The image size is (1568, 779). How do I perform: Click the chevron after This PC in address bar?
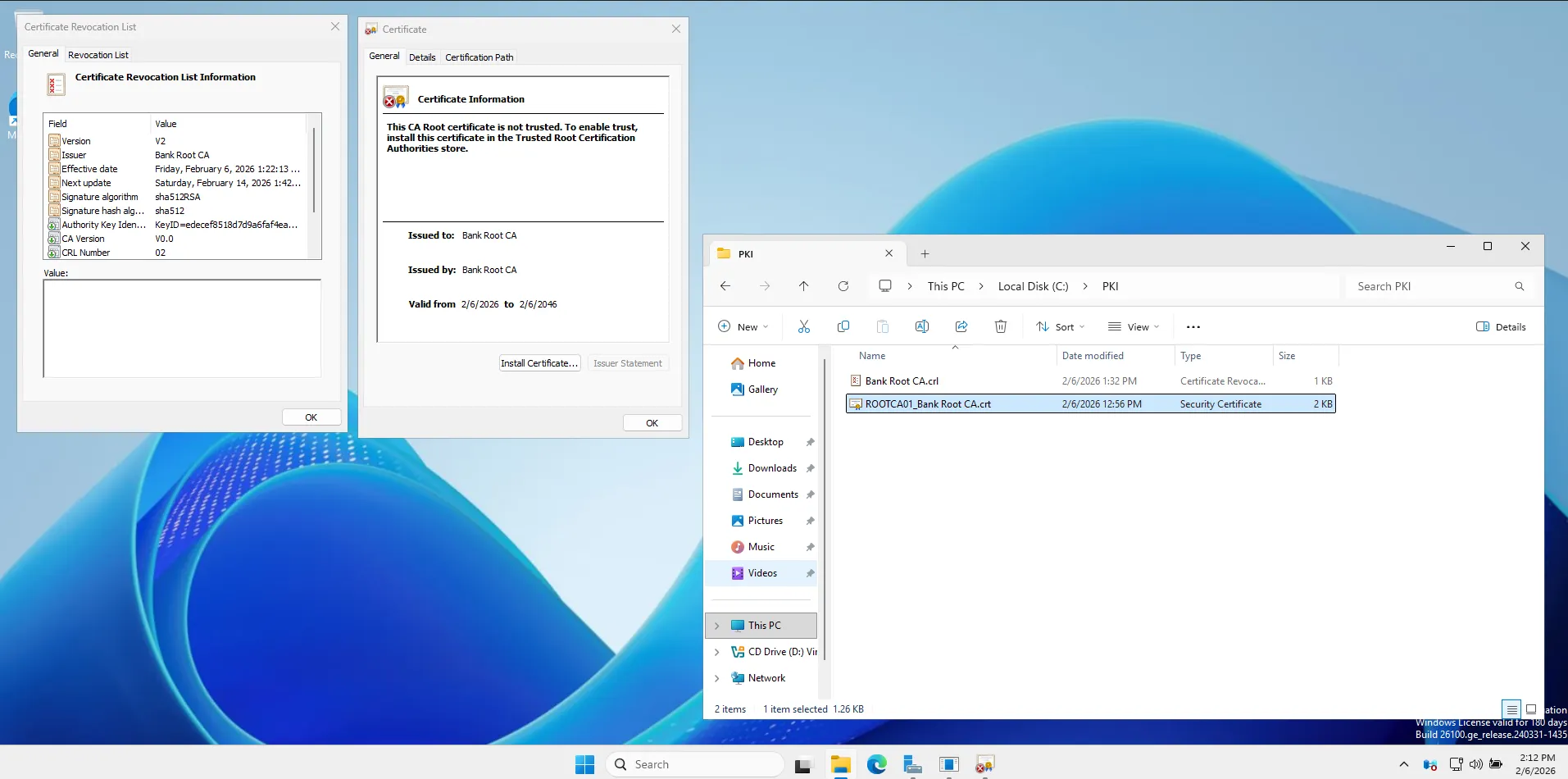[981, 286]
